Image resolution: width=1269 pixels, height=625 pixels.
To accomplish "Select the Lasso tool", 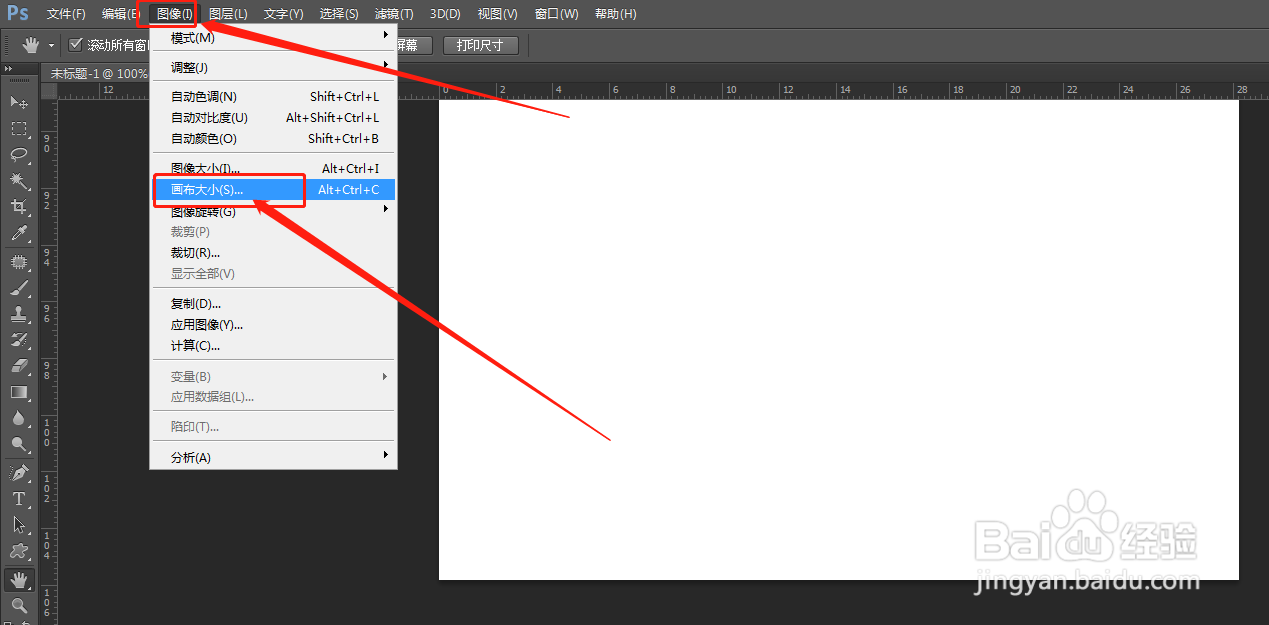I will coord(19,155).
